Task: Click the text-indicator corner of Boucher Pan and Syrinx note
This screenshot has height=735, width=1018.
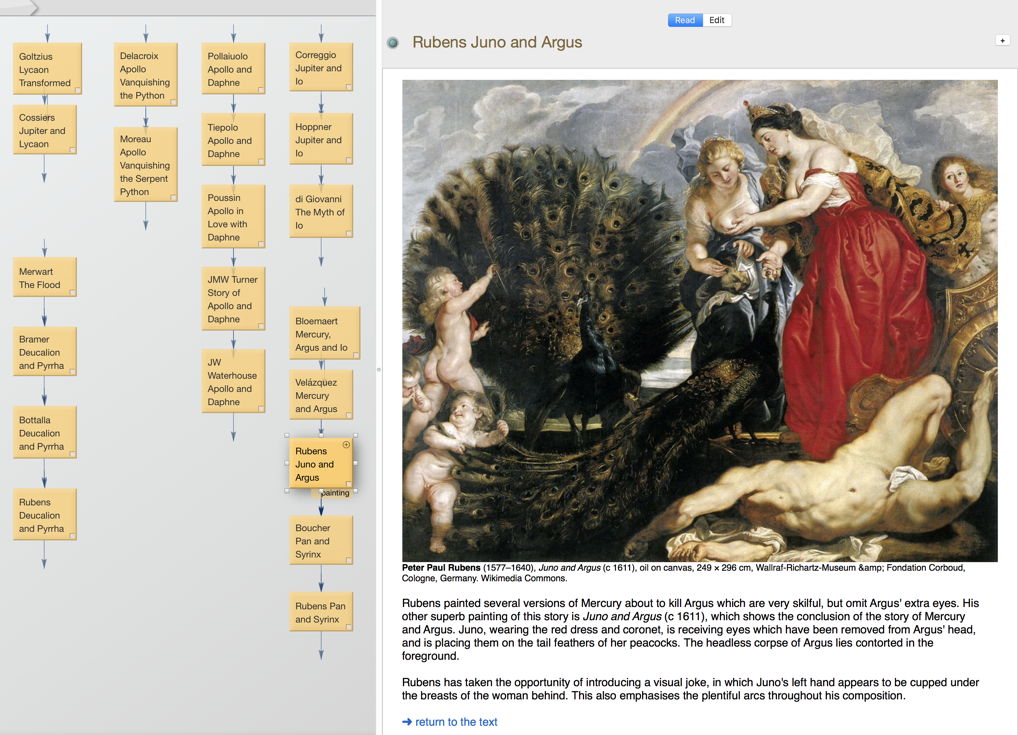Action: click(349, 560)
